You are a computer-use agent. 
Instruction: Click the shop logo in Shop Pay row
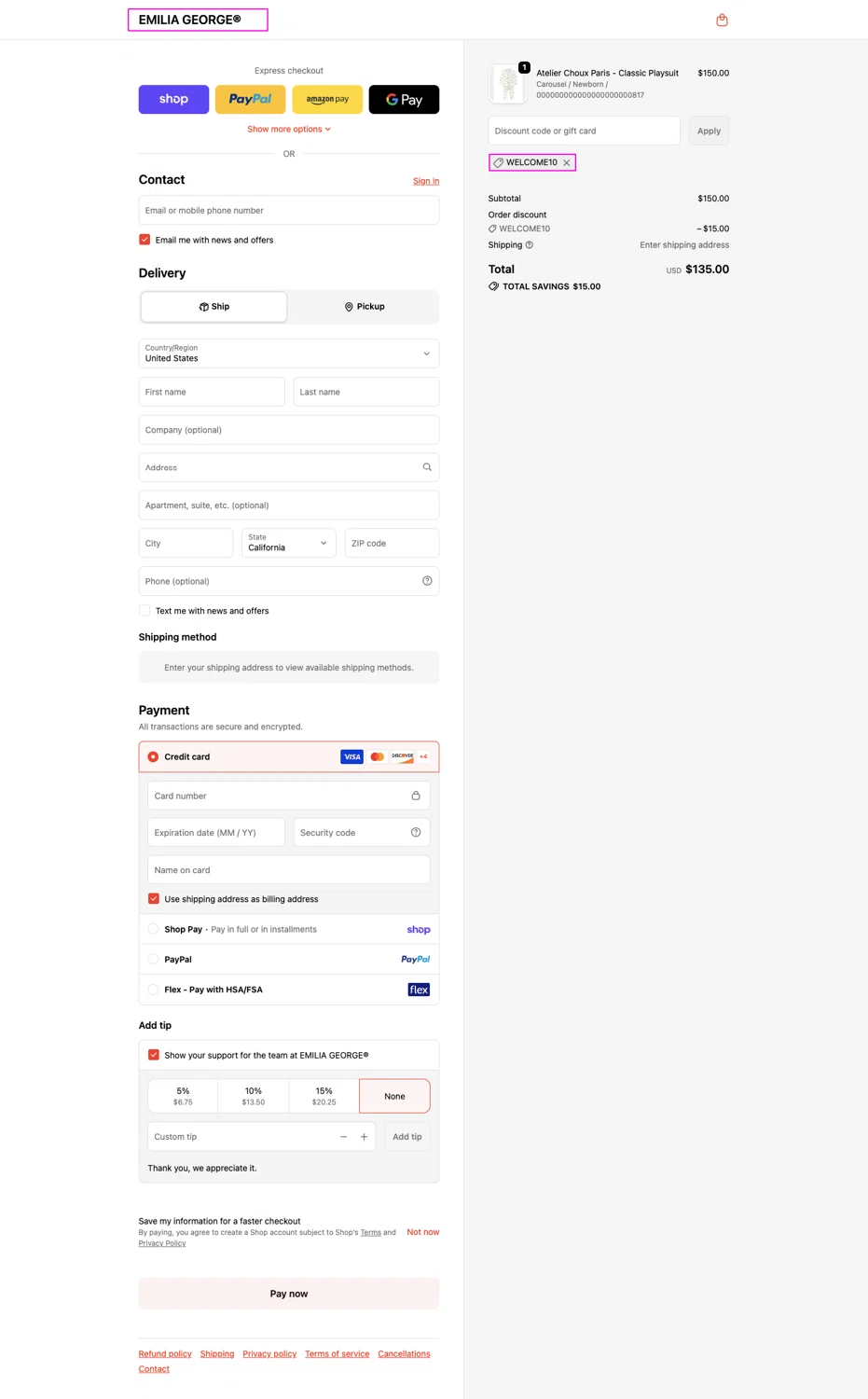pyautogui.click(x=419, y=930)
